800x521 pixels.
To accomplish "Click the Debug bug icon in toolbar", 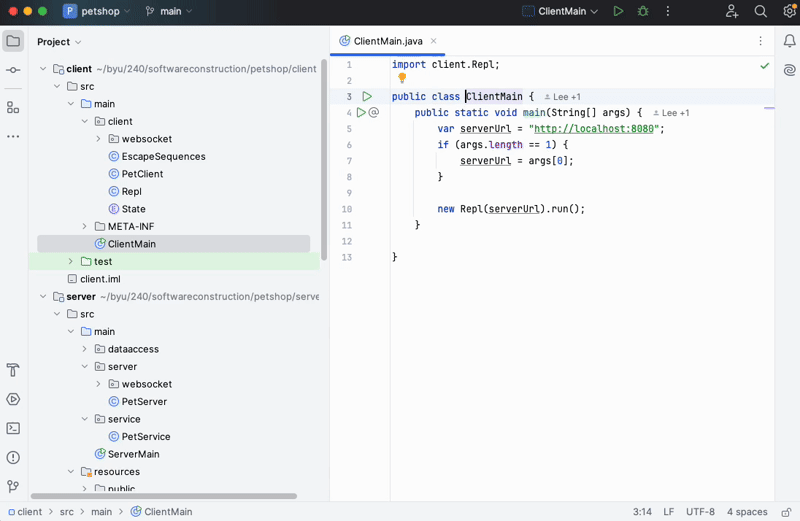I will pyautogui.click(x=643, y=11).
